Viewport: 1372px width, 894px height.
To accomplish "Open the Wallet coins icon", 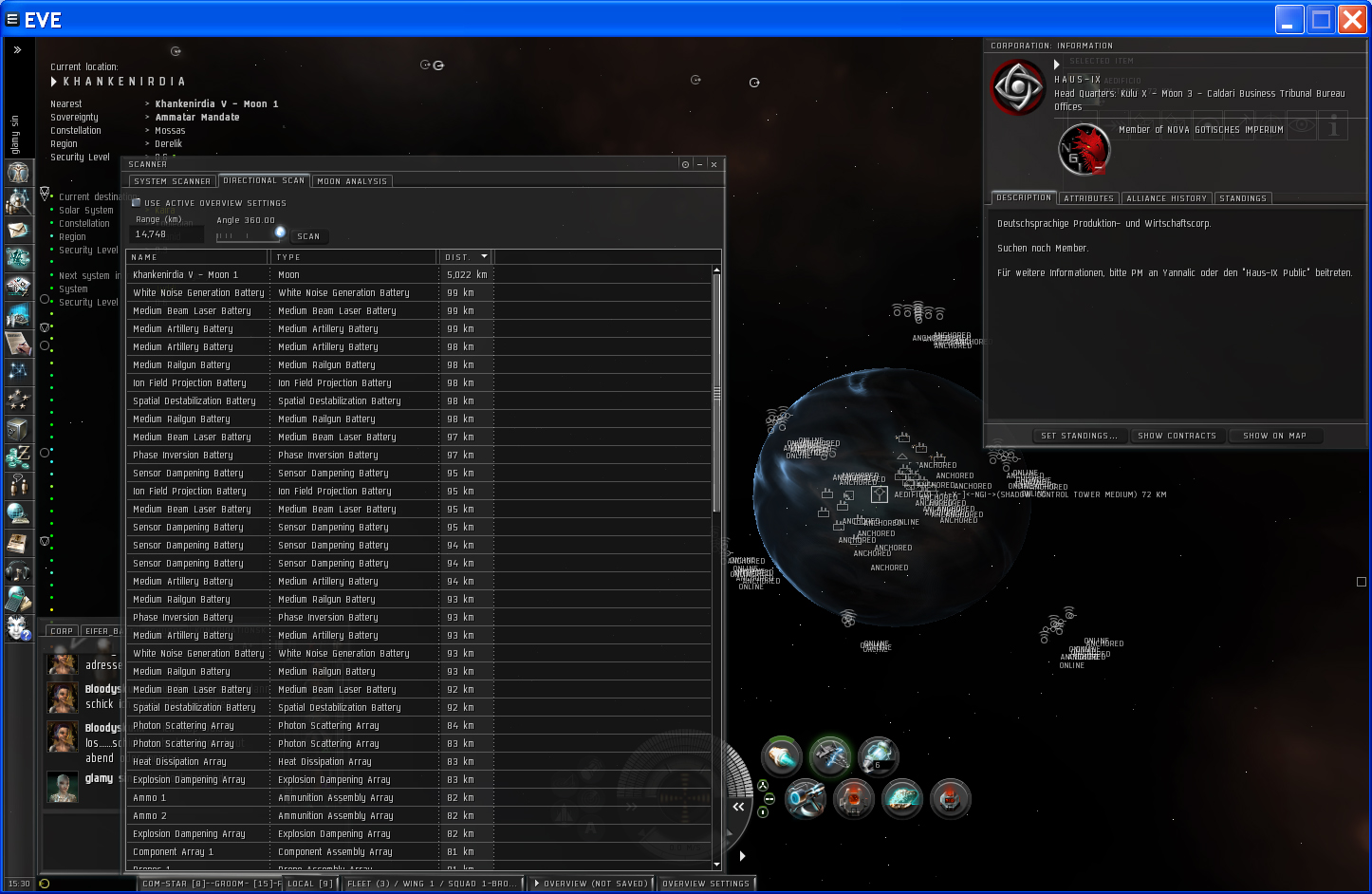I will 18,456.
